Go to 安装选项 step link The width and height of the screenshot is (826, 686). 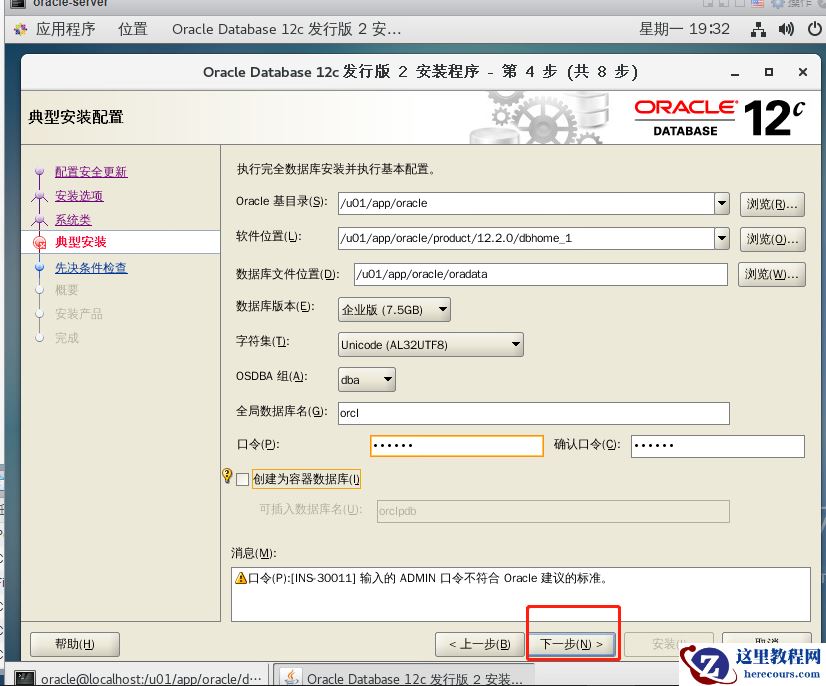pyautogui.click(x=79, y=196)
